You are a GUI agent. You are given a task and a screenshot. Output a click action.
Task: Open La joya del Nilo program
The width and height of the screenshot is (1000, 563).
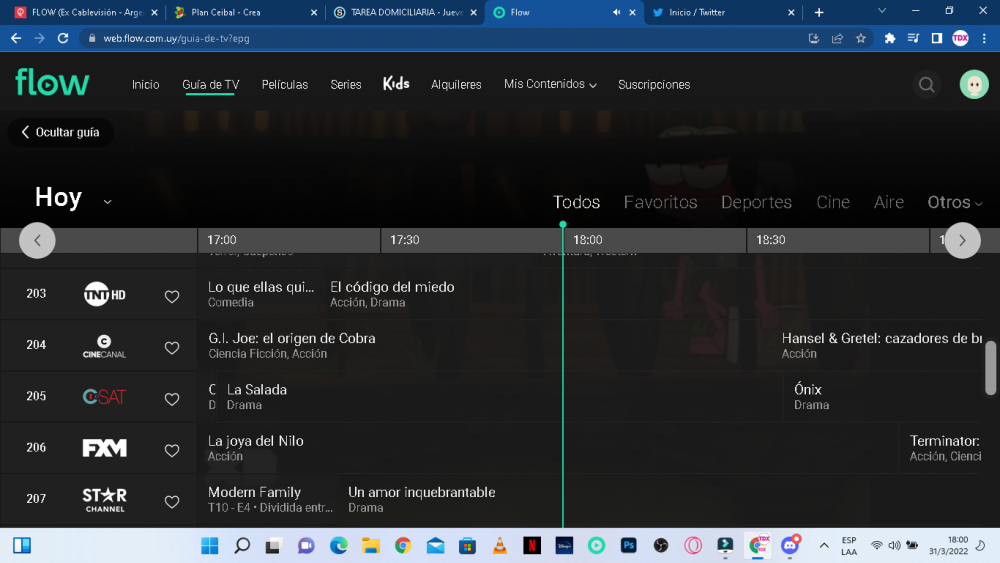[256, 441]
